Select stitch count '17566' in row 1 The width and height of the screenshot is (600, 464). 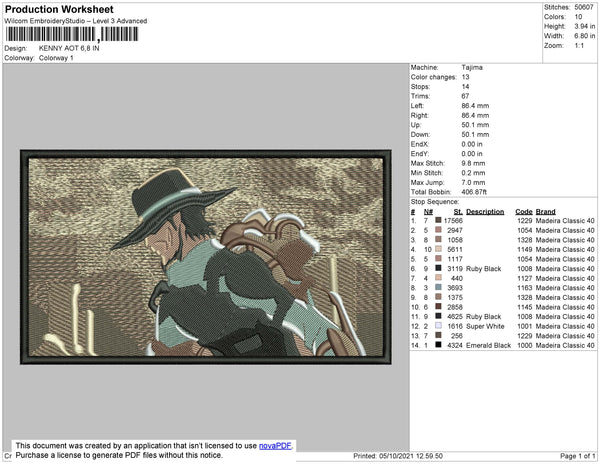point(453,221)
